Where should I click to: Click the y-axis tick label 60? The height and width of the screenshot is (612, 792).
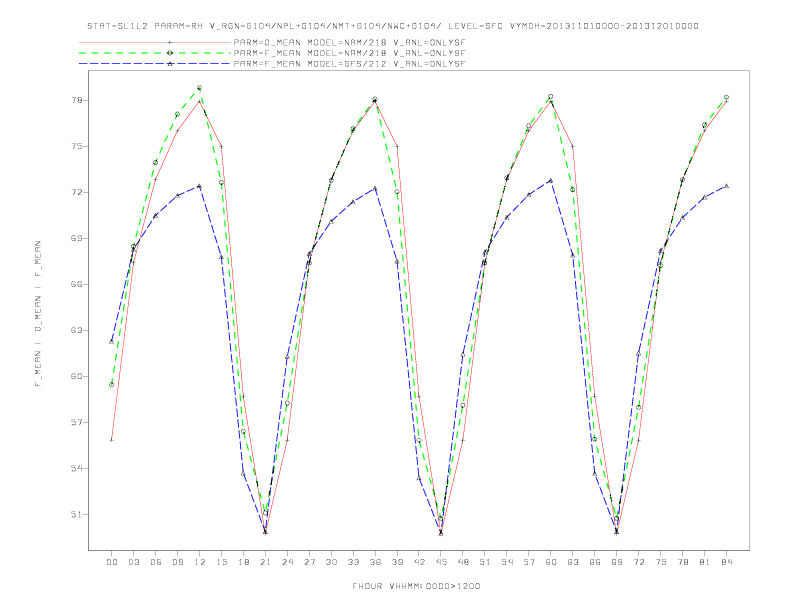point(77,376)
